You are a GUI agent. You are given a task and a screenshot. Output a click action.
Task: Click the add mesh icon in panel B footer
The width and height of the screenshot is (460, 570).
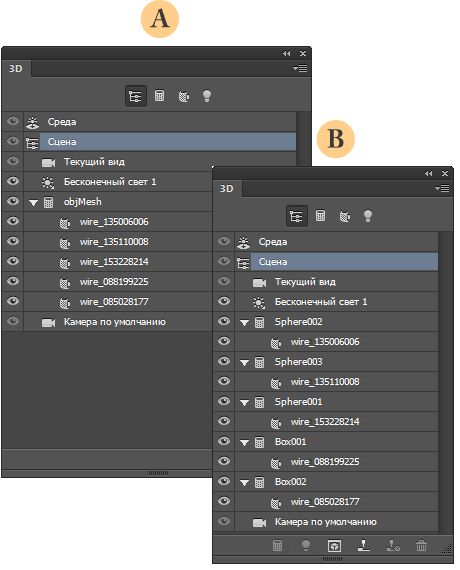point(277,546)
